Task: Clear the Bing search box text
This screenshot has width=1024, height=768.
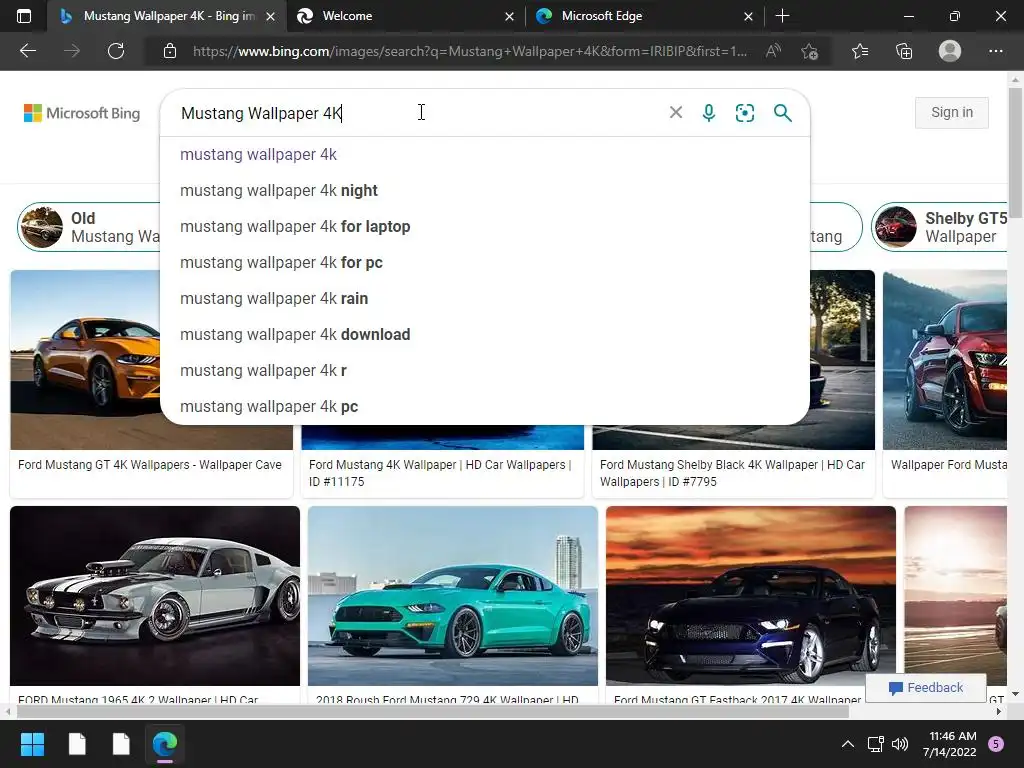Action: [x=676, y=112]
